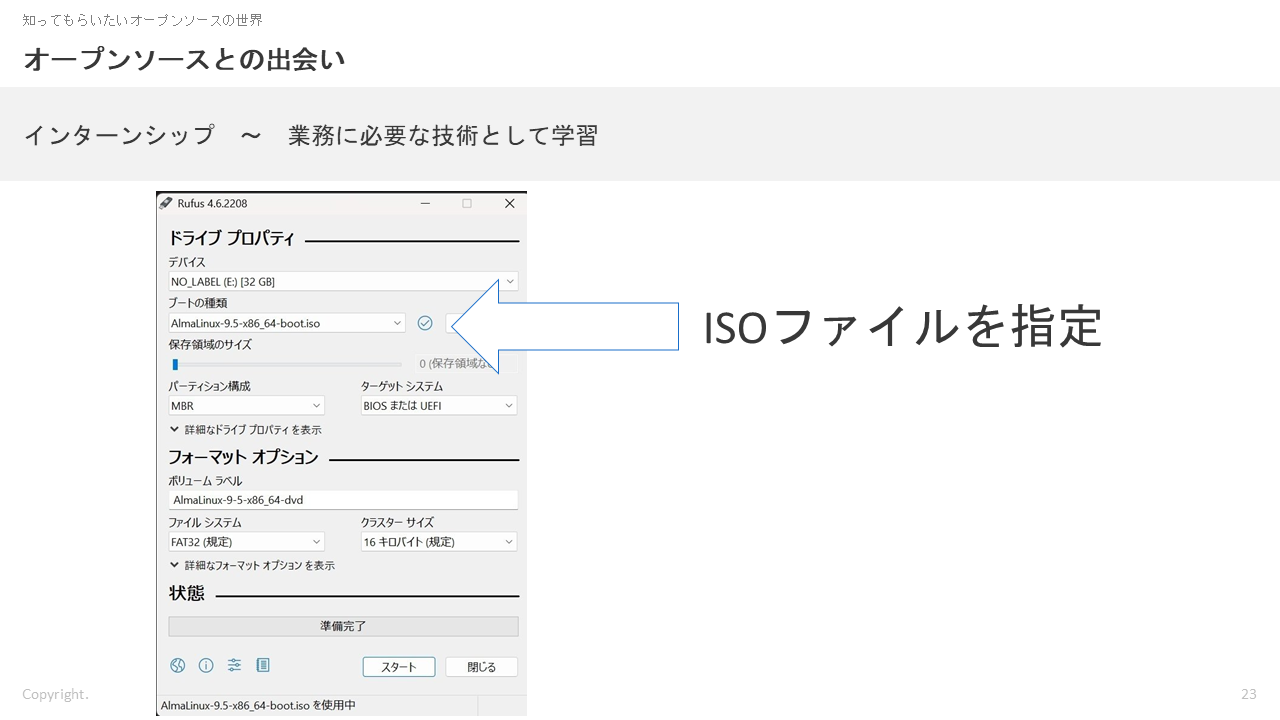Click the Rufus USB icon in title bar

coord(166,203)
